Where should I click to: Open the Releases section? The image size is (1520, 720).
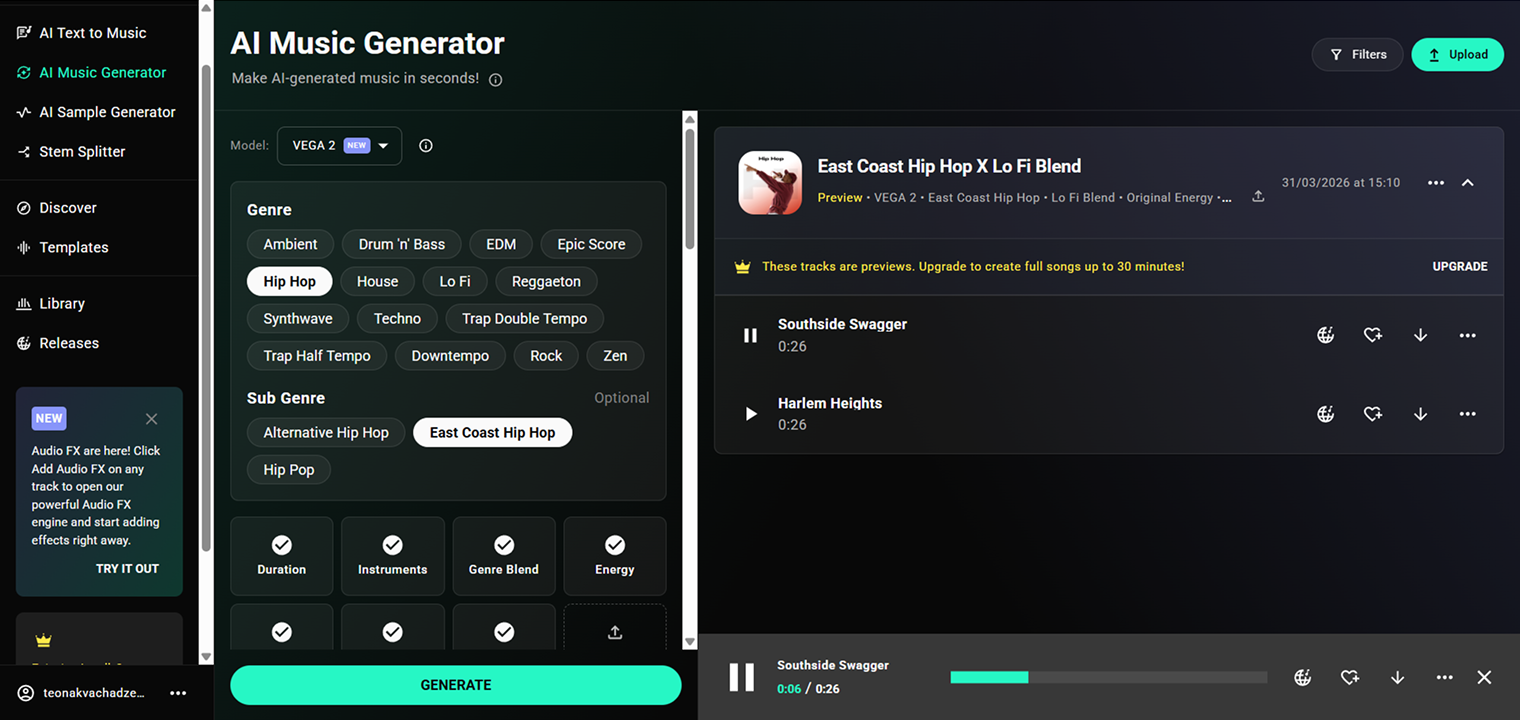click(58, 343)
